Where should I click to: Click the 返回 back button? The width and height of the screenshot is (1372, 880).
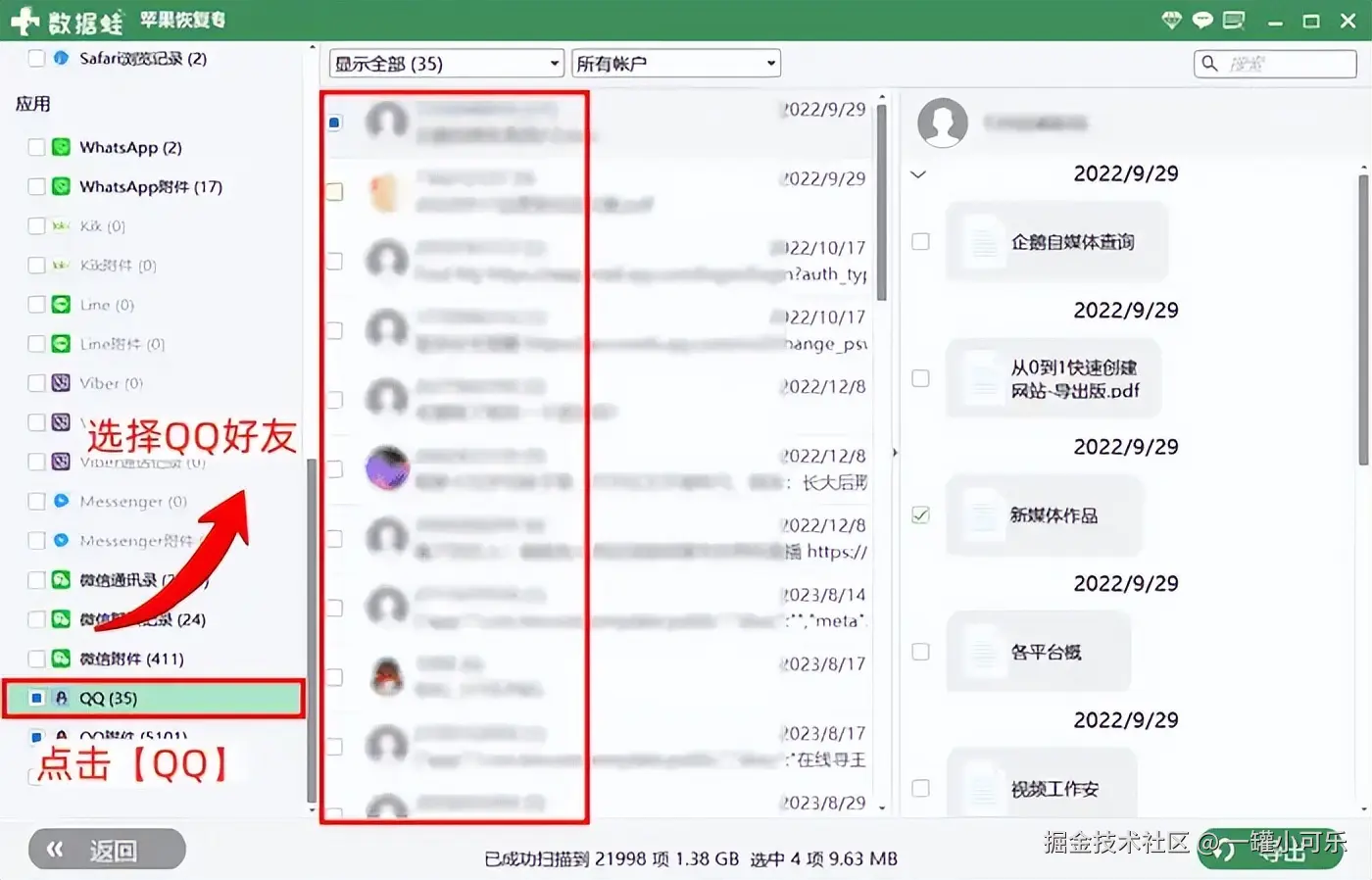click(107, 850)
